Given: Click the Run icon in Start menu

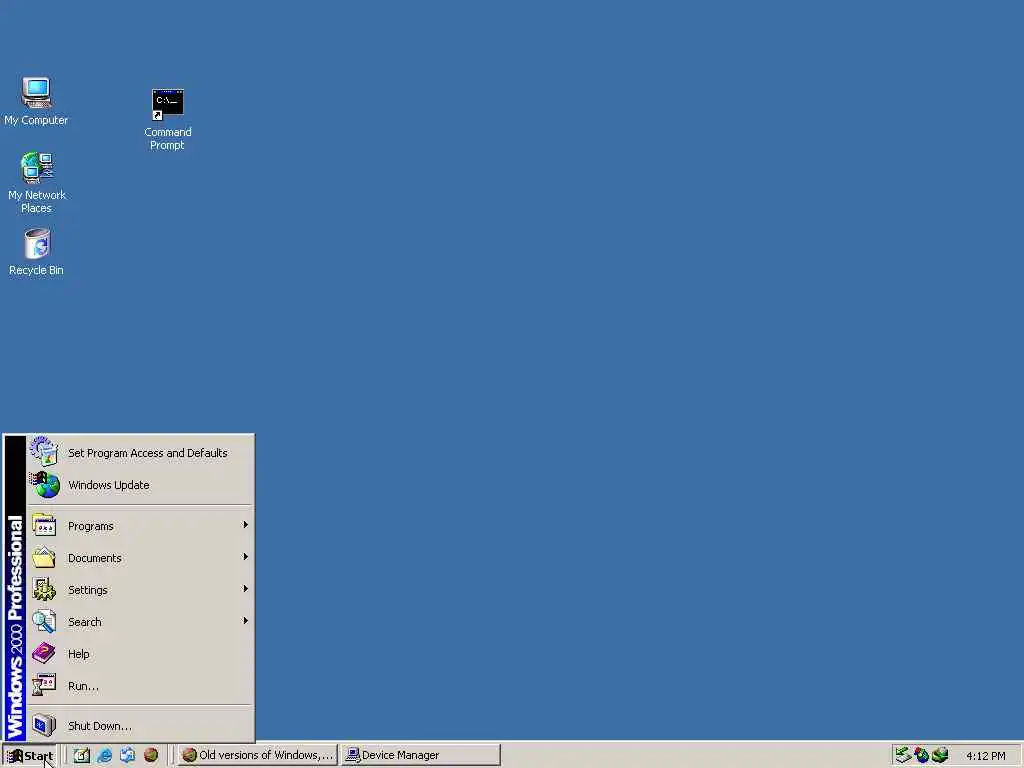Looking at the screenshot, I should [44, 685].
